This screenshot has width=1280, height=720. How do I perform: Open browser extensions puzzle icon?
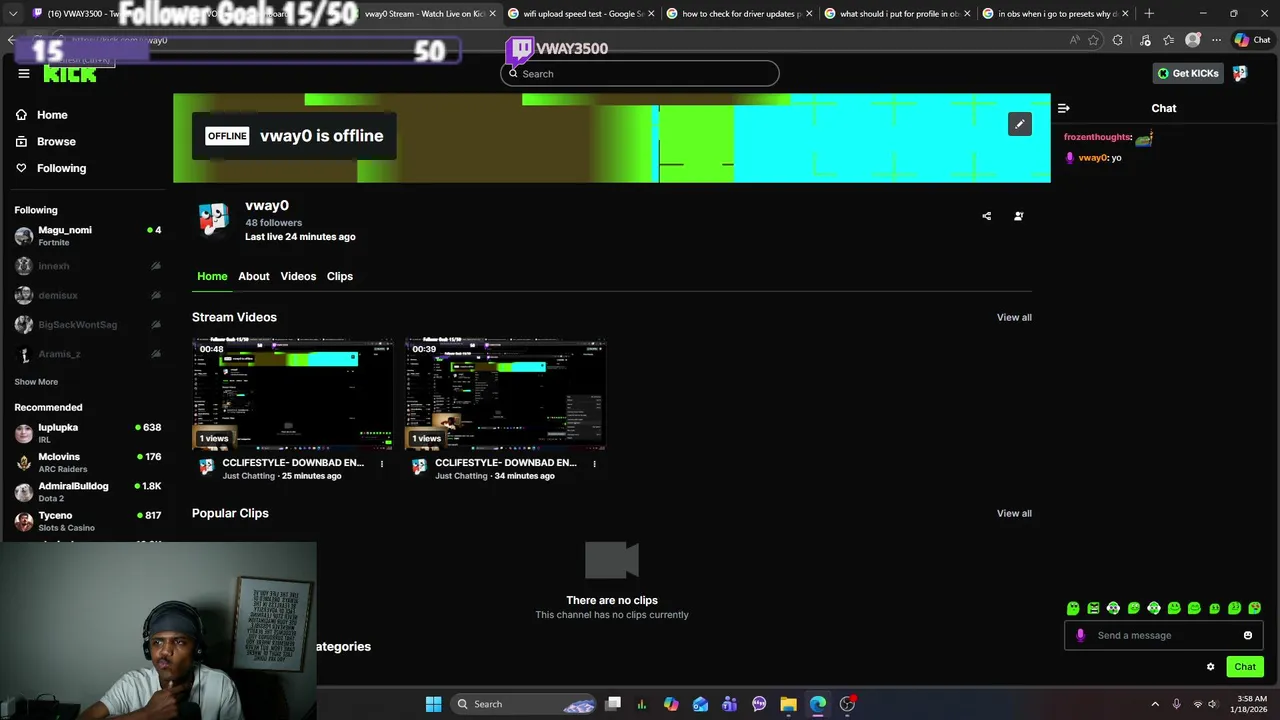[1118, 40]
